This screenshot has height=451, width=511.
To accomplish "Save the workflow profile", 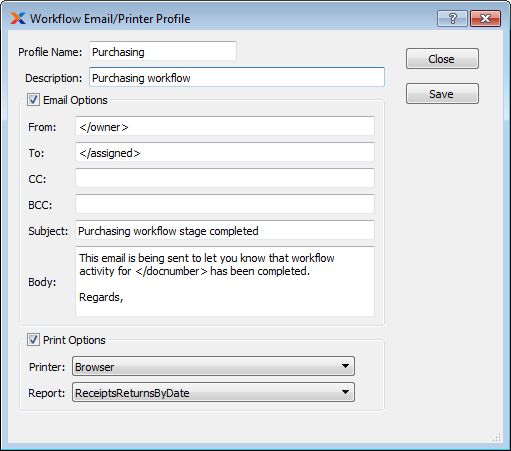I will pos(442,94).
